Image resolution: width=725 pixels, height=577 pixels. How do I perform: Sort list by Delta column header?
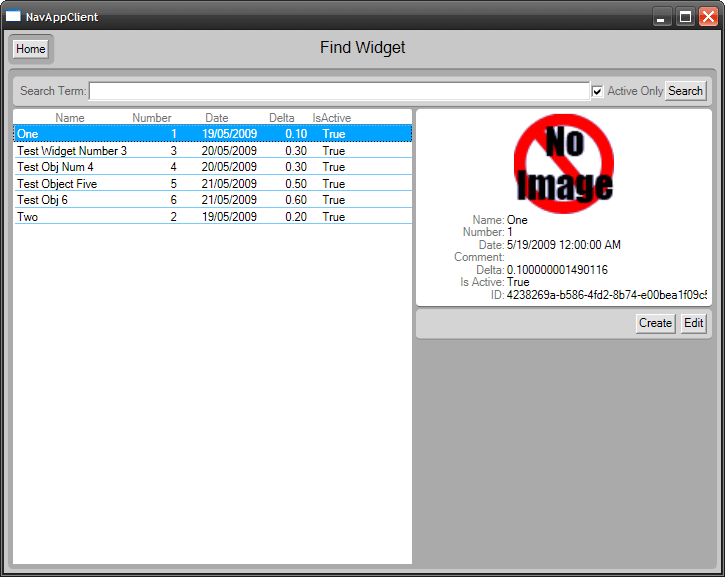(282, 118)
